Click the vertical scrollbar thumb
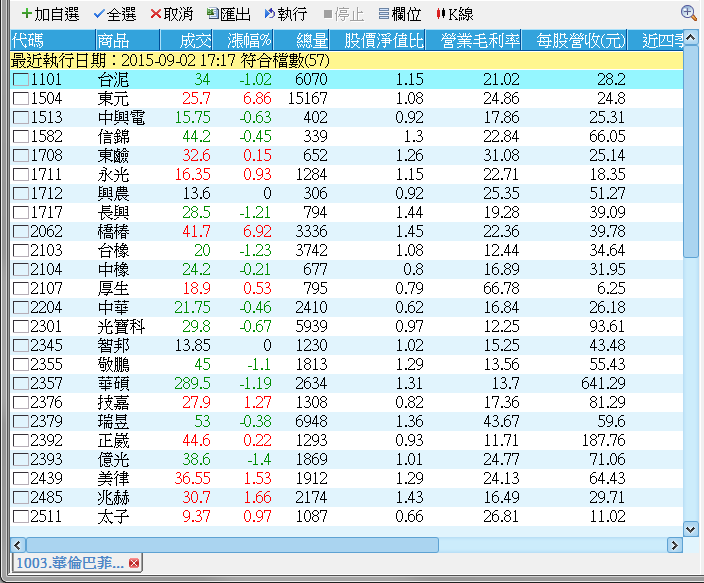The width and height of the screenshot is (704, 583). pos(690,152)
